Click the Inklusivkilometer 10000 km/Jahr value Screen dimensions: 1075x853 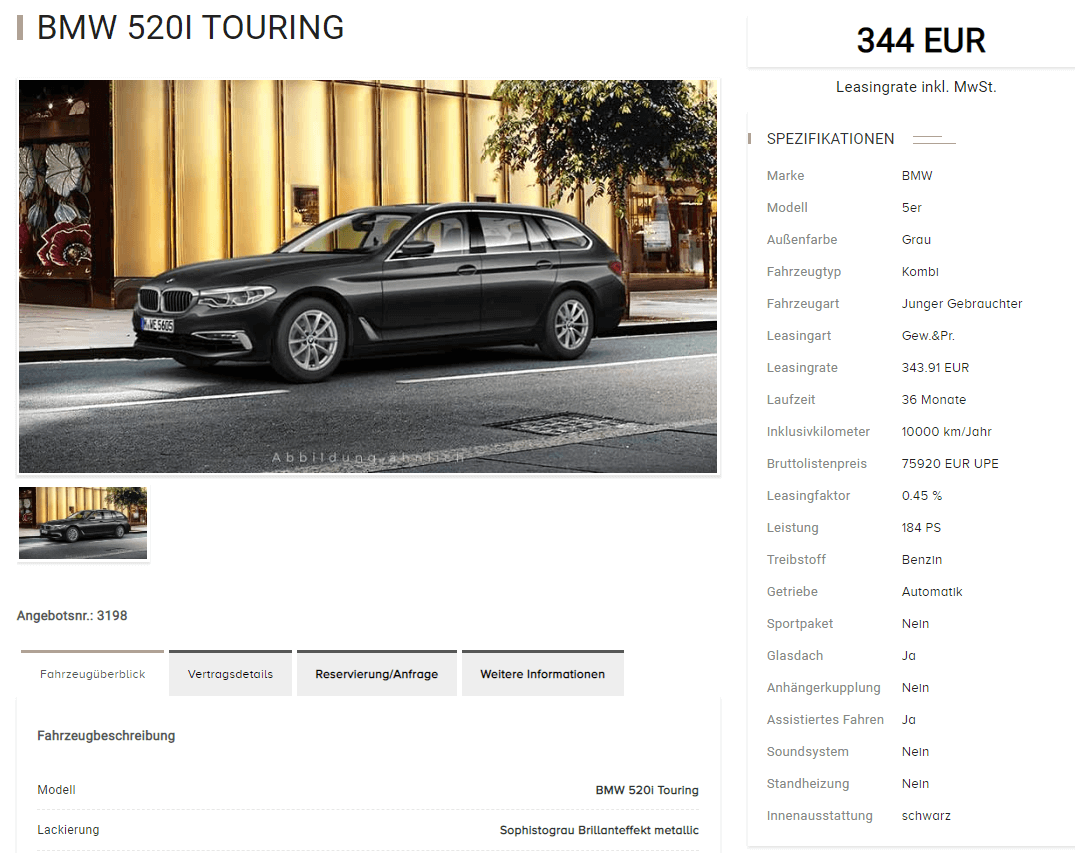pos(946,432)
